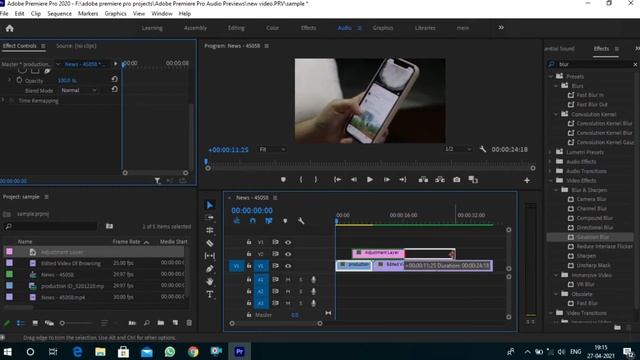Toggle V2 track output eye

pyautogui.click(x=288, y=254)
